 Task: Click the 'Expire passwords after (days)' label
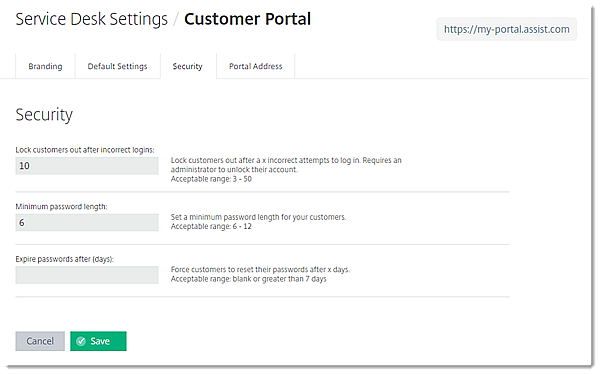pos(65,259)
